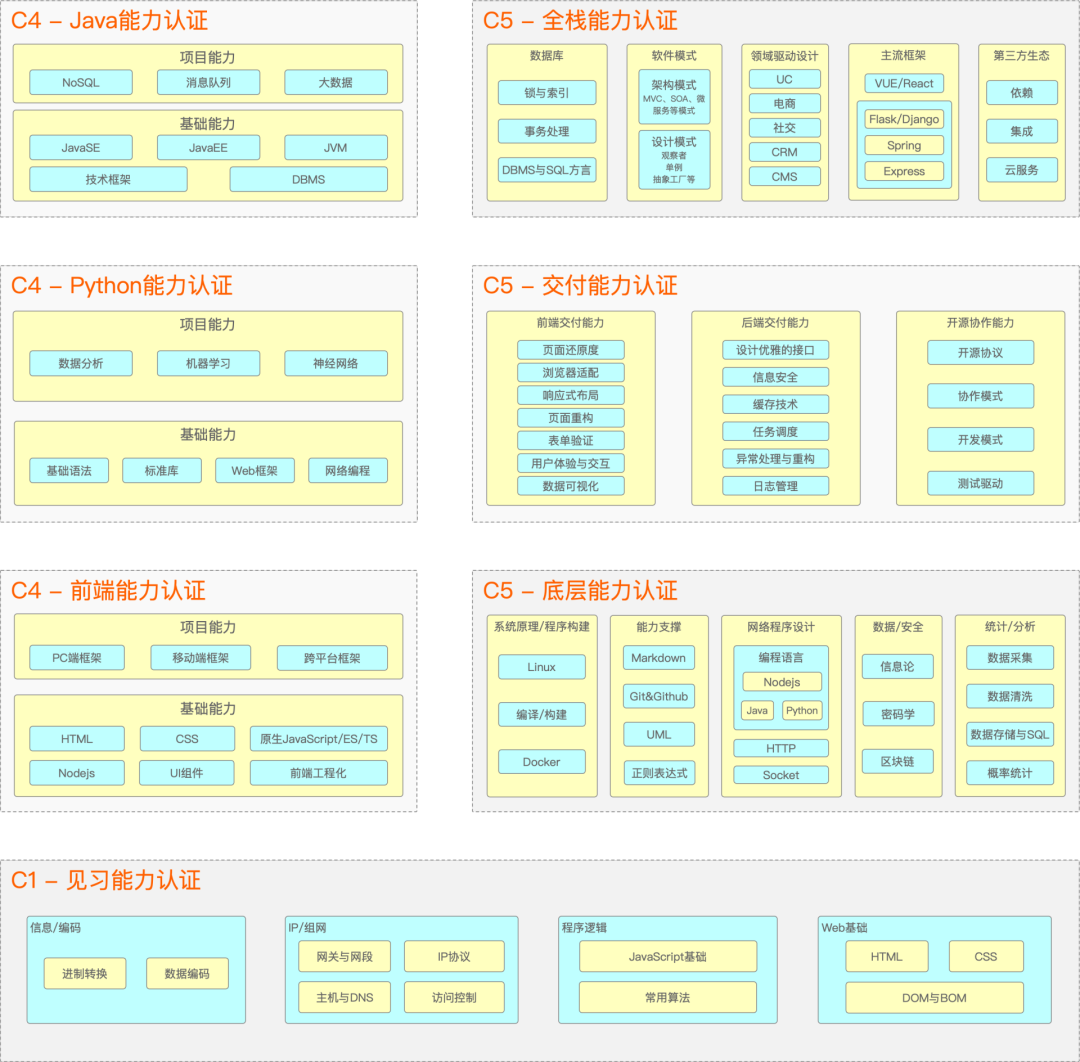1080x1062 pixels.
Task: Click the 正则表达式 box
Action: pyautogui.click(x=658, y=773)
